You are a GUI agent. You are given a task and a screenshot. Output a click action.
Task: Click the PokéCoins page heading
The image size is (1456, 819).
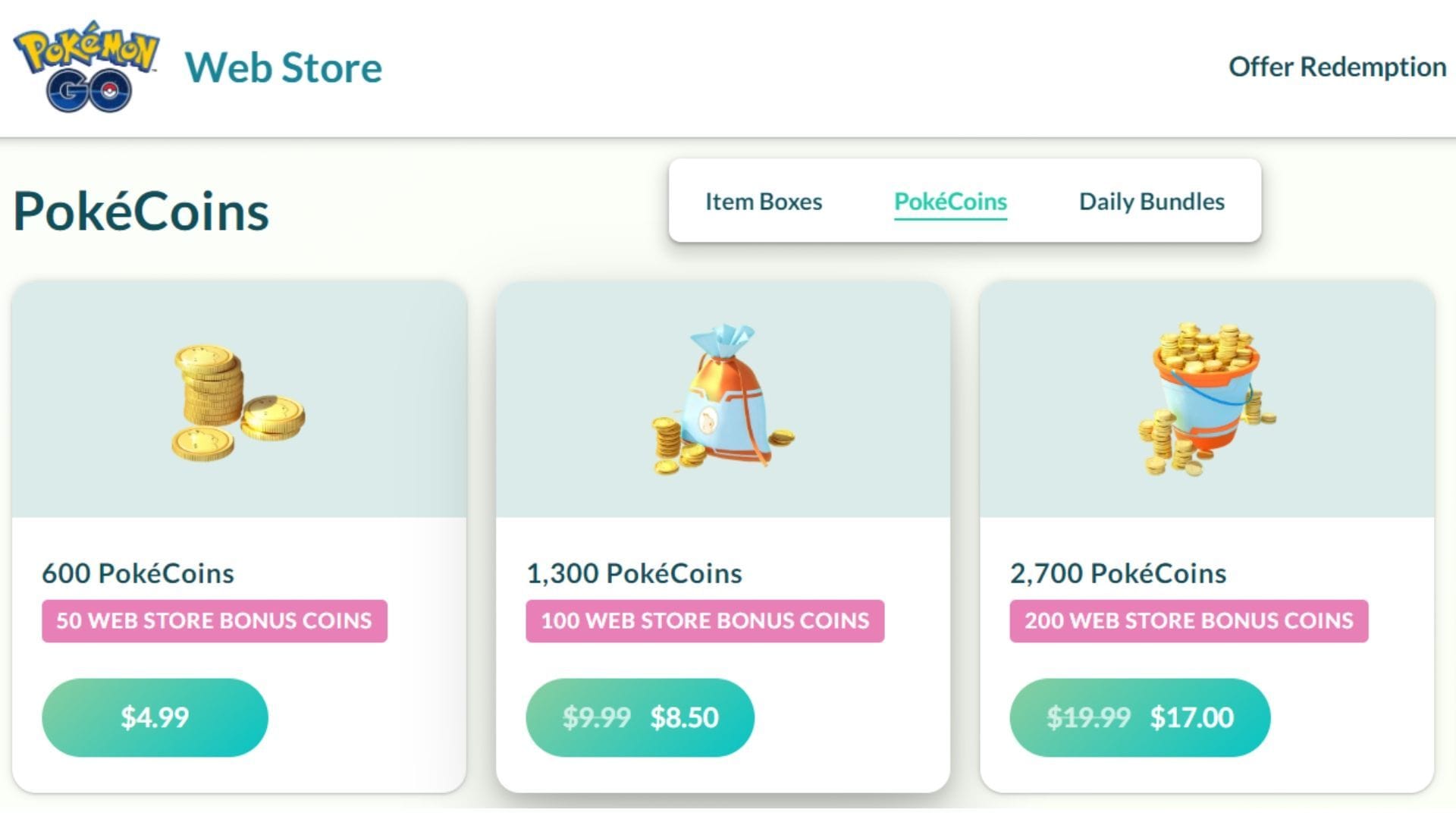tap(139, 211)
